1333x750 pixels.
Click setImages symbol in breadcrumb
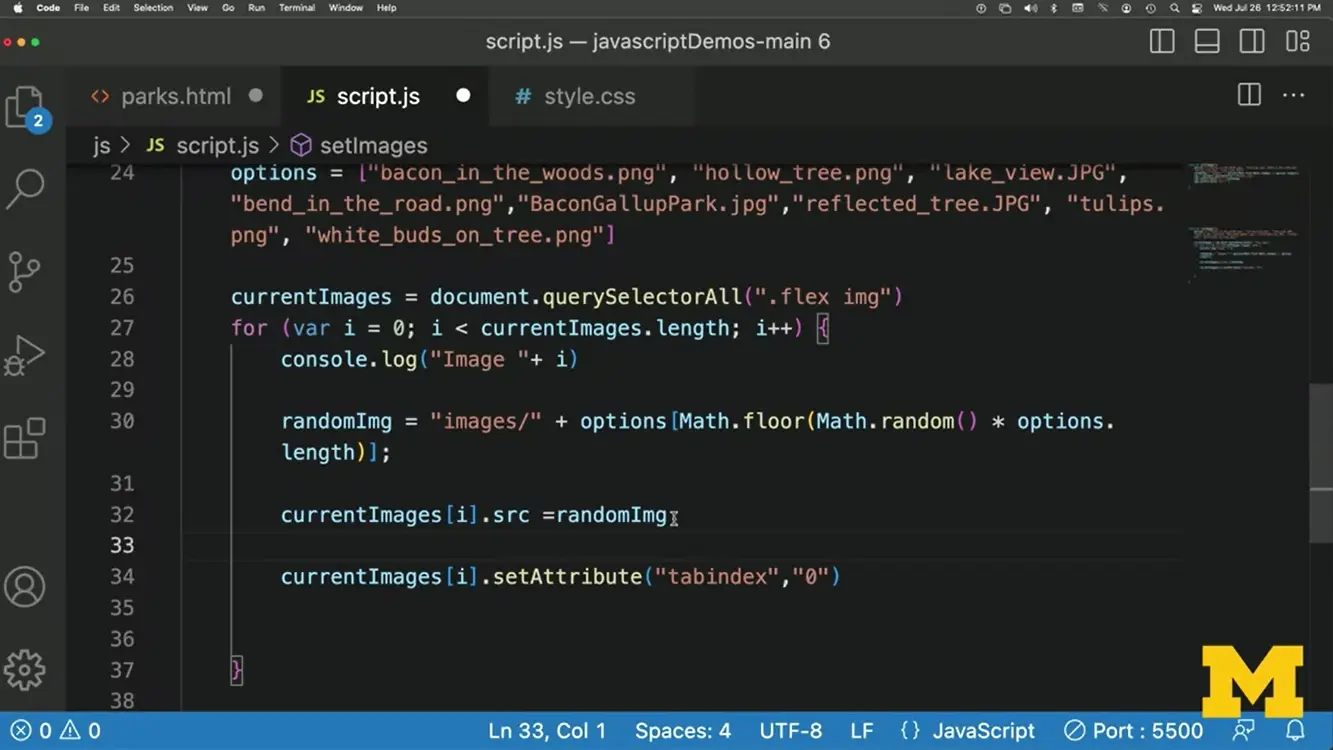(373, 146)
